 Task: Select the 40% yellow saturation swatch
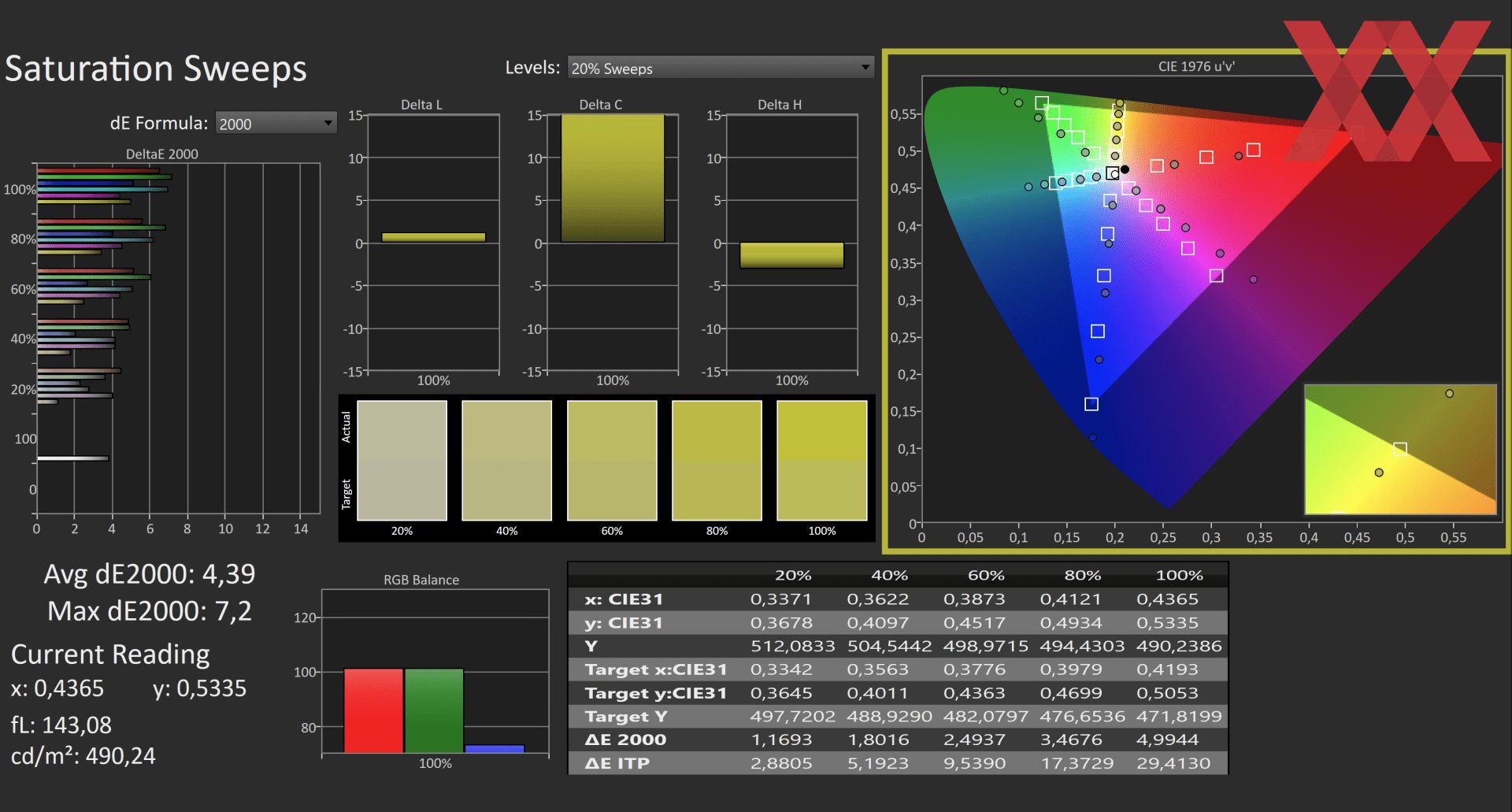tap(507, 461)
